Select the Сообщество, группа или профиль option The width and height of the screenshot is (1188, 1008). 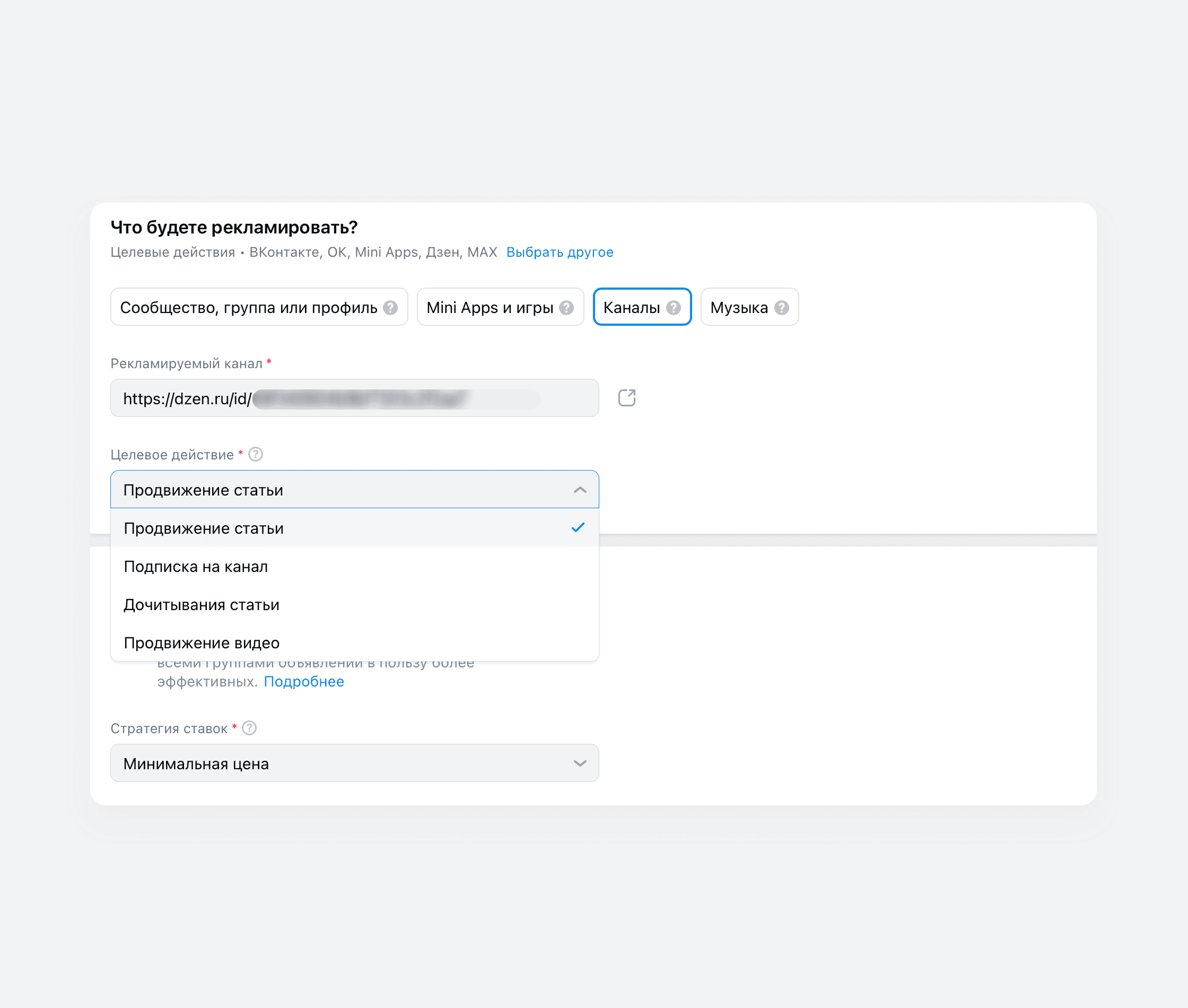point(259,307)
